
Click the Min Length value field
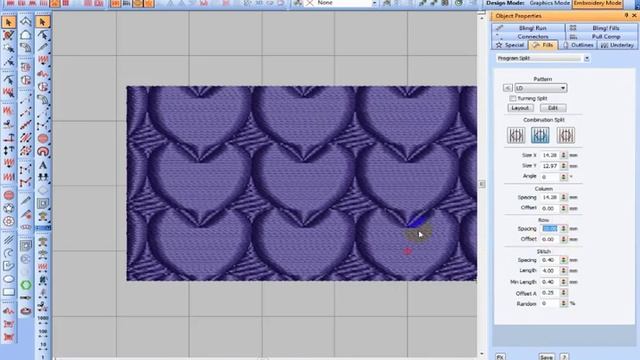point(549,282)
